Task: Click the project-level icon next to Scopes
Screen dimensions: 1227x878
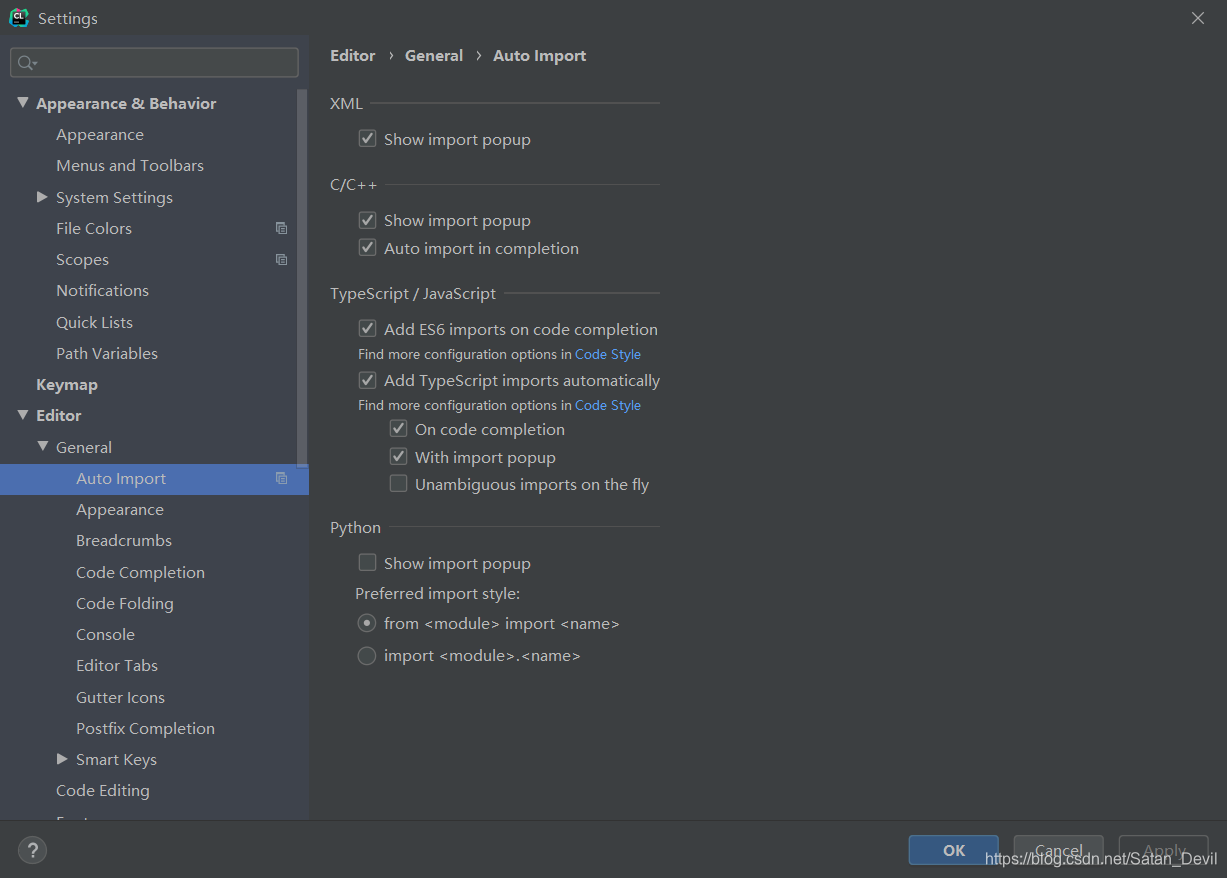Action: pyautogui.click(x=282, y=260)
